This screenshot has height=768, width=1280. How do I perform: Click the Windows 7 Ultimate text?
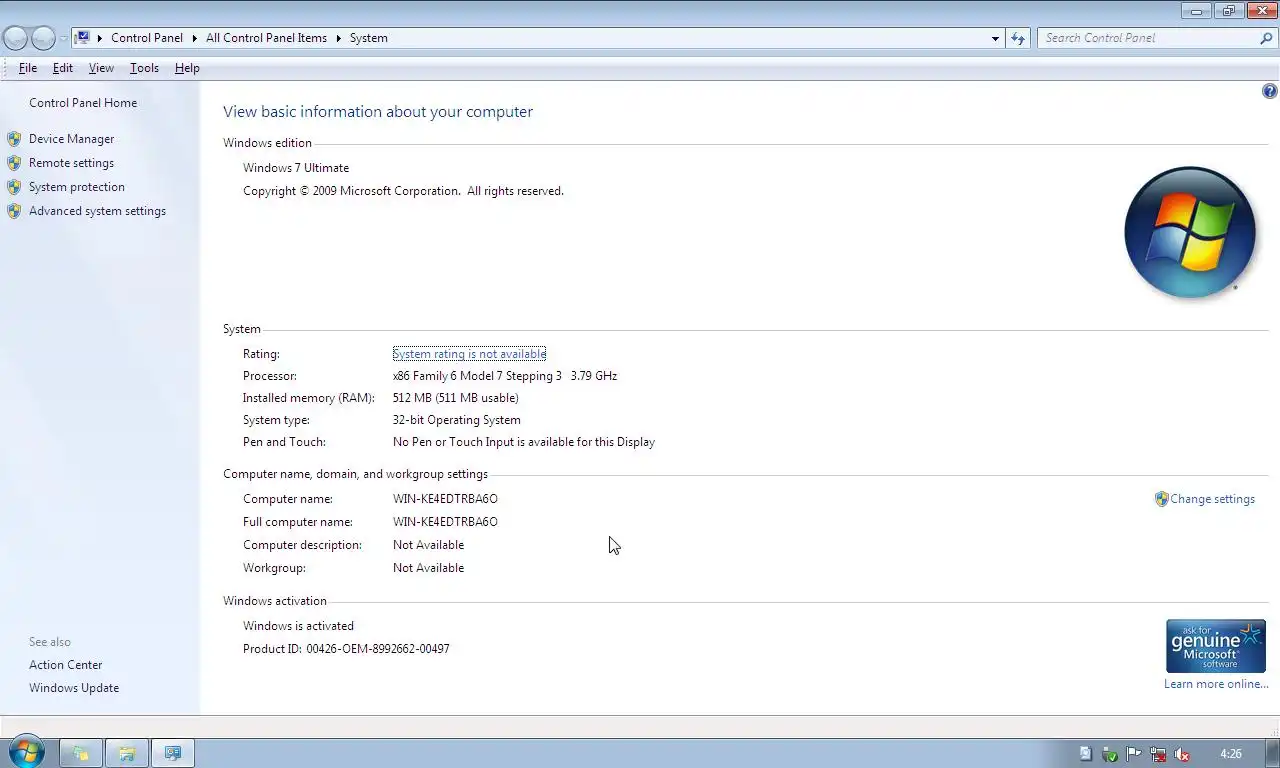click(x=296, y=168)
